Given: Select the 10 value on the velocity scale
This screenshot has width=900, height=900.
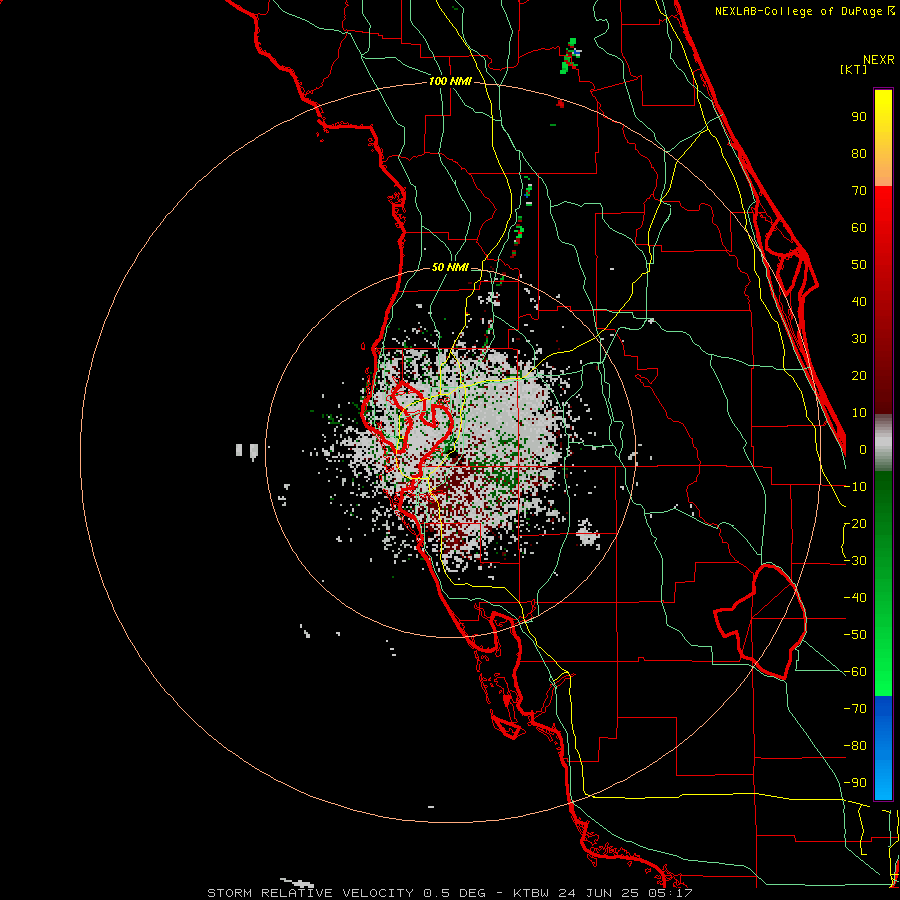Looking at the screenshot, I should (x=859, y=413).
